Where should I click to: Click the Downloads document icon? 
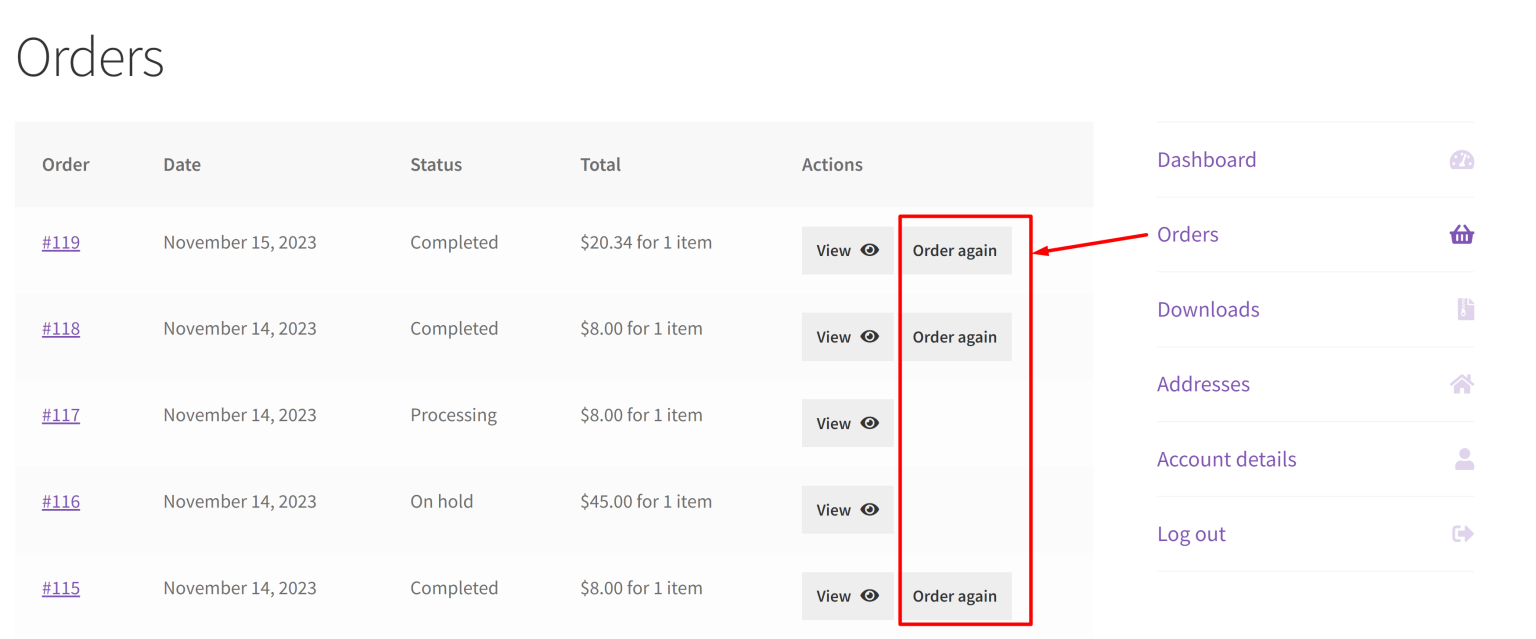[x=1464, y=309]
